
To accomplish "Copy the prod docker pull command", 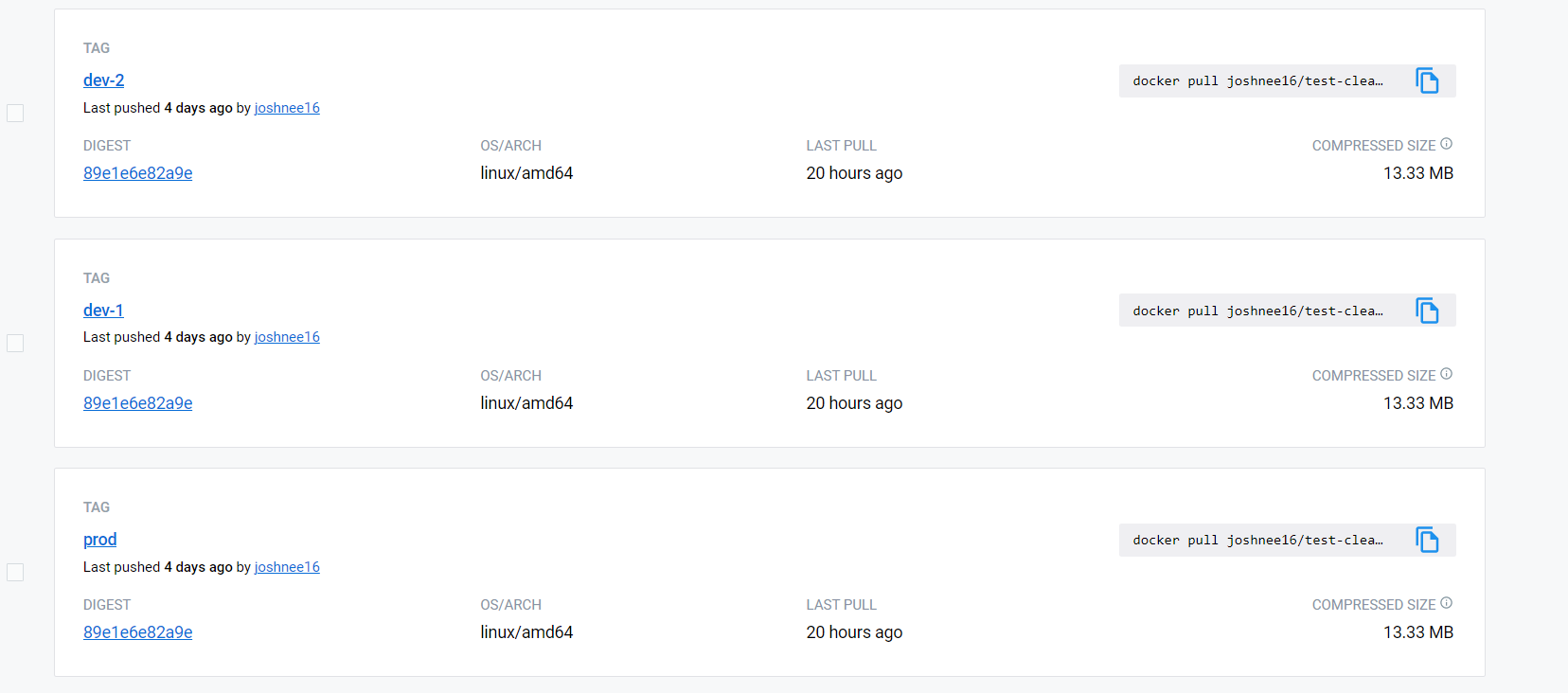I will pos(1428,540).
